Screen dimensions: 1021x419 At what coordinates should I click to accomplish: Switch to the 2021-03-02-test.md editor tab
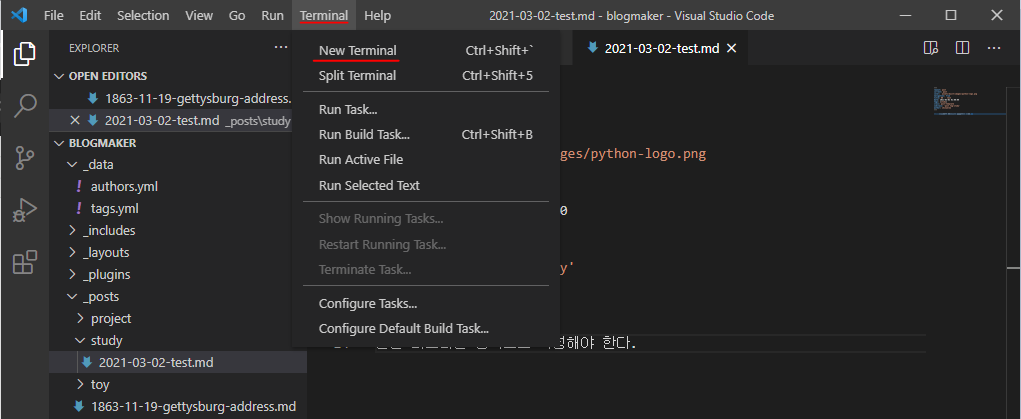pos(662,48)
